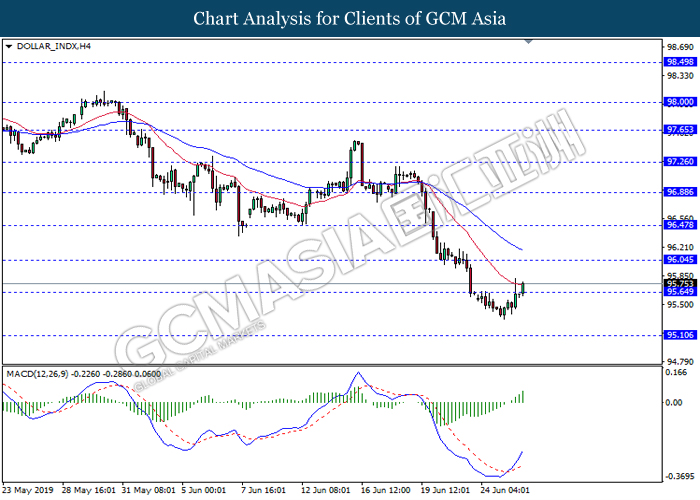Select the 96.478 price level label
The height and width of the screenshot is (500, 700).
[x=680, y=225]
